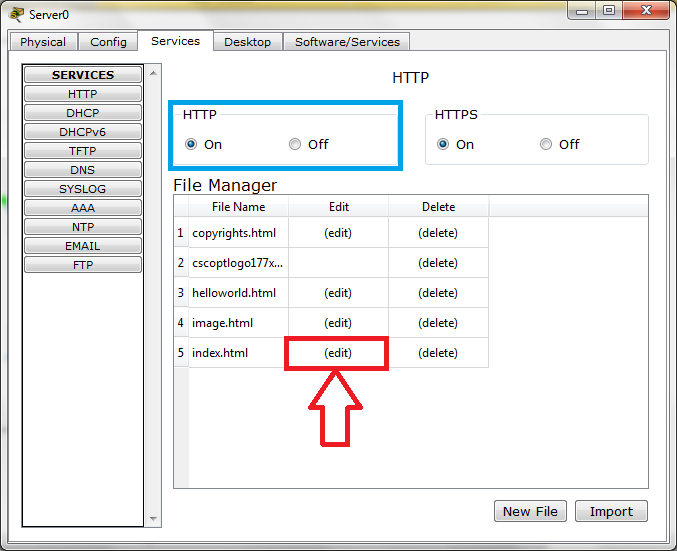
Task: Select row number 1 header
Action: click(181, 233)
